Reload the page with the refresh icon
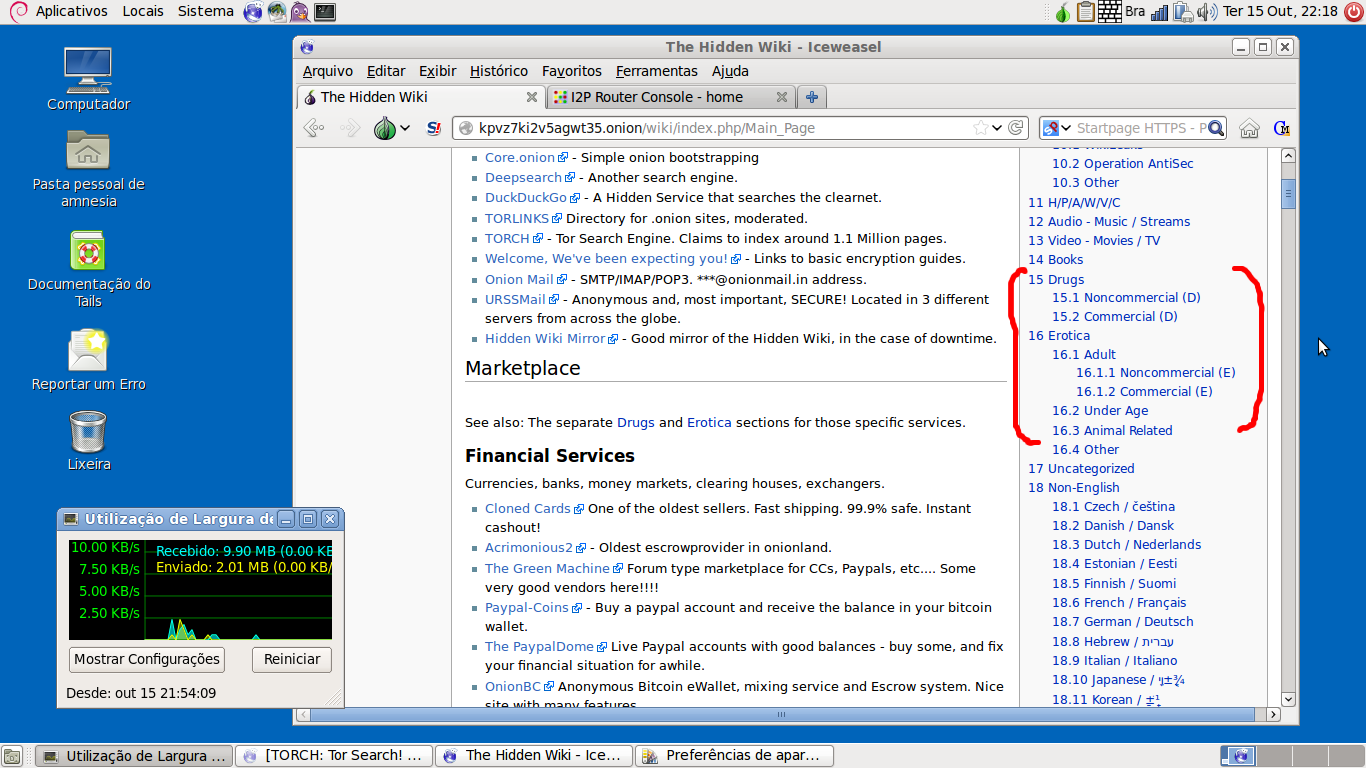 [x=1016, y=128]
